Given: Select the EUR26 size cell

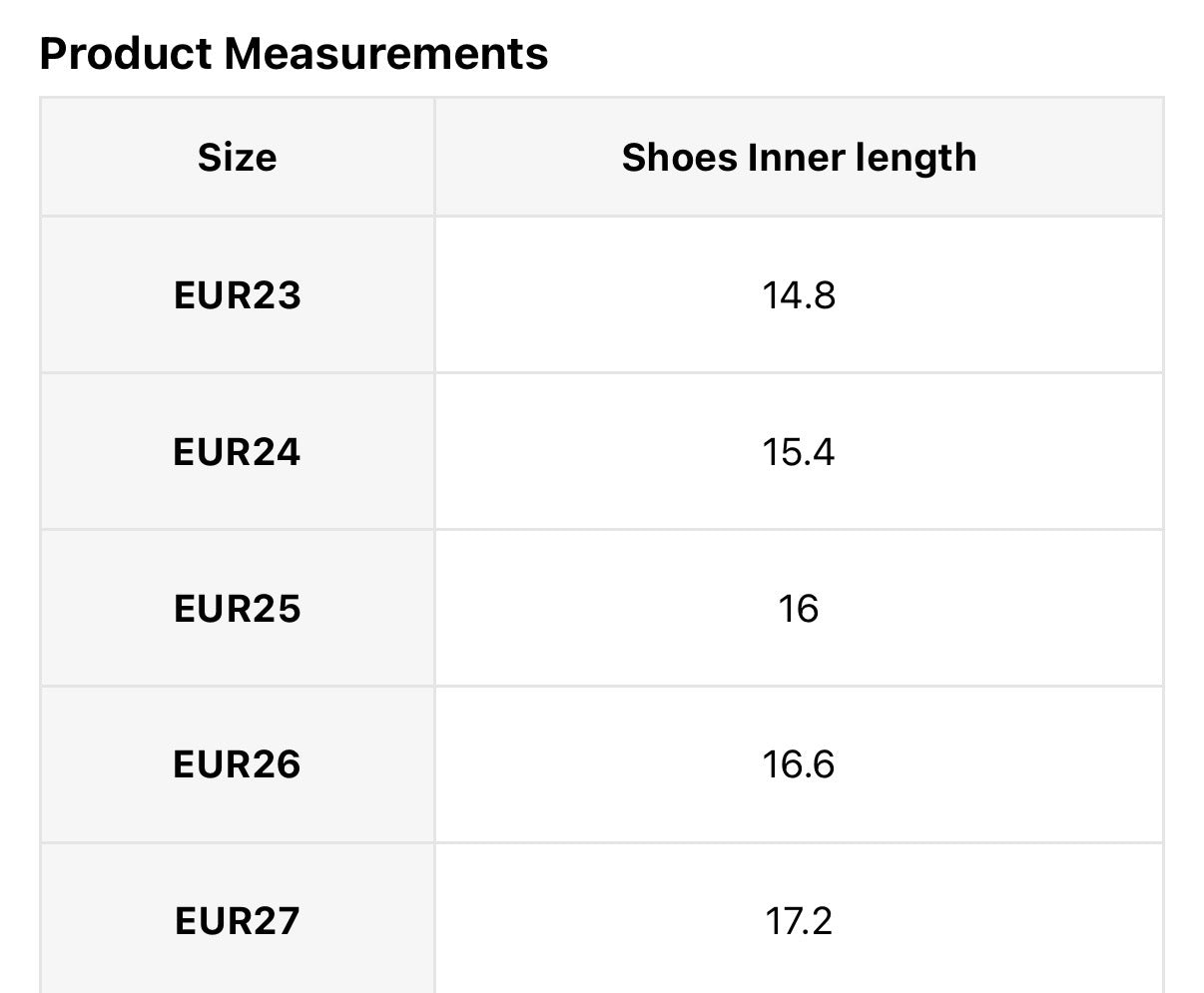Looking at the screenshot, I should click(x=237, y=764).
